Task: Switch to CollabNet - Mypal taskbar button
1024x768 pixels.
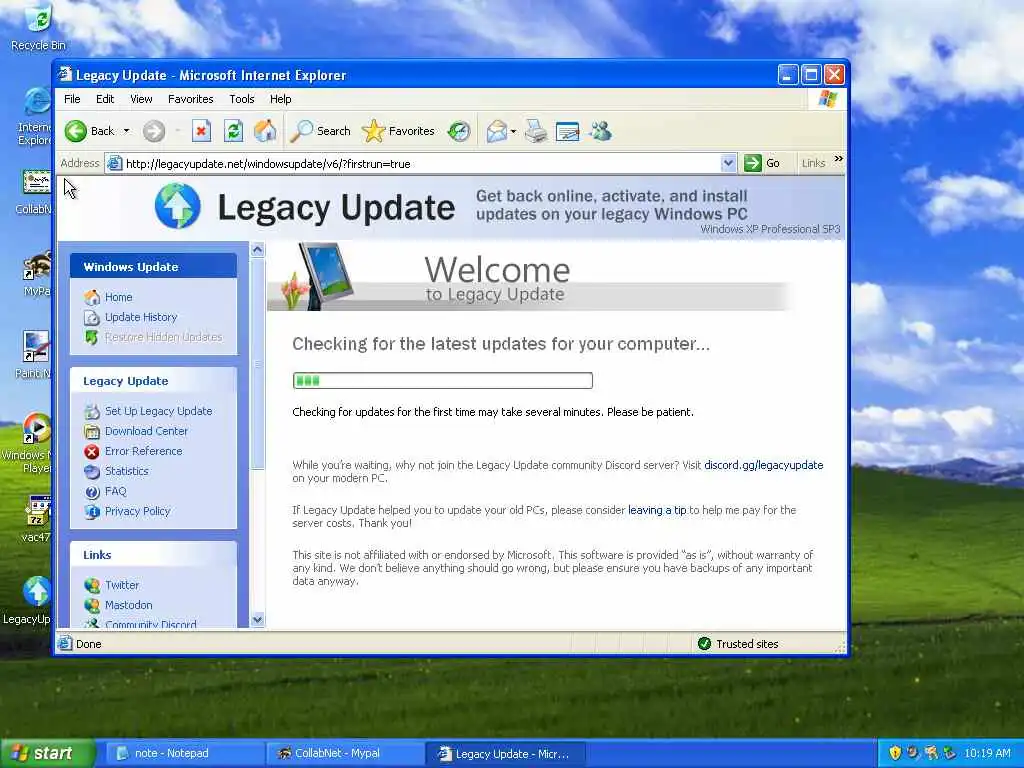Action: pos(345,754)
